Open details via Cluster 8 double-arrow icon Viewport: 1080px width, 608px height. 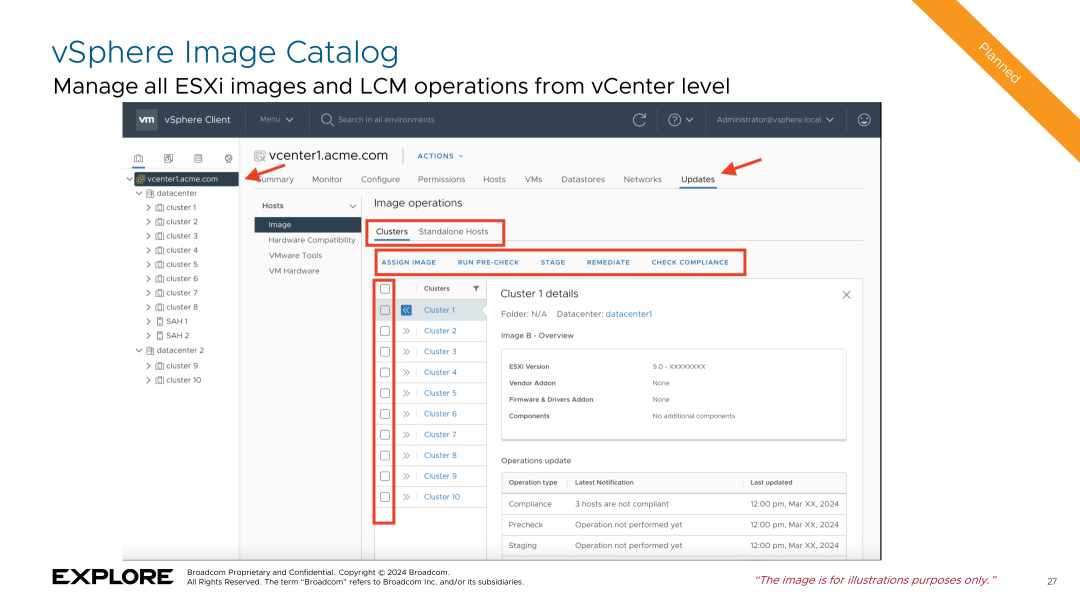click(406, 455)
